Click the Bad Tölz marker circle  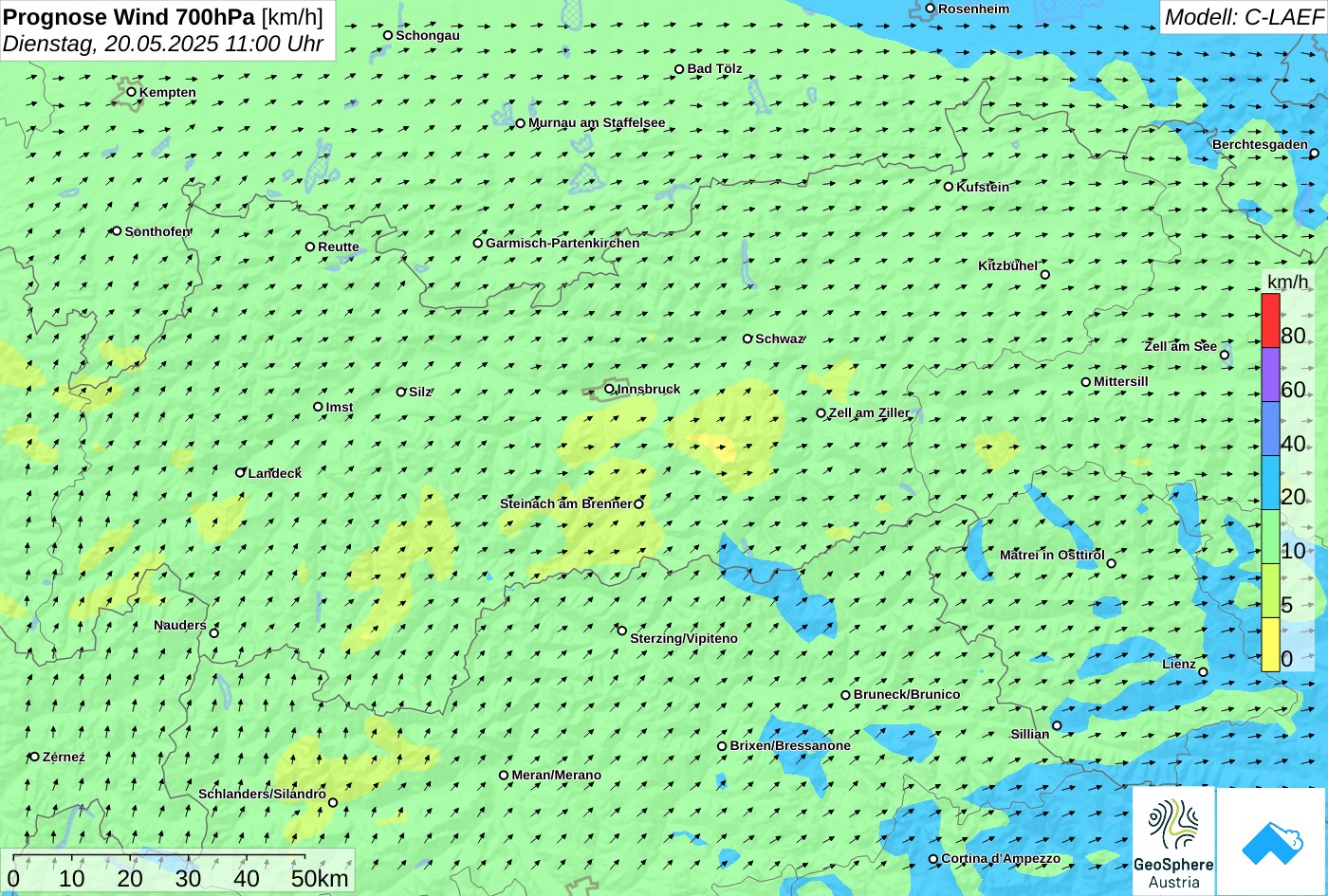pyautogui.click(x=679, y=69)
